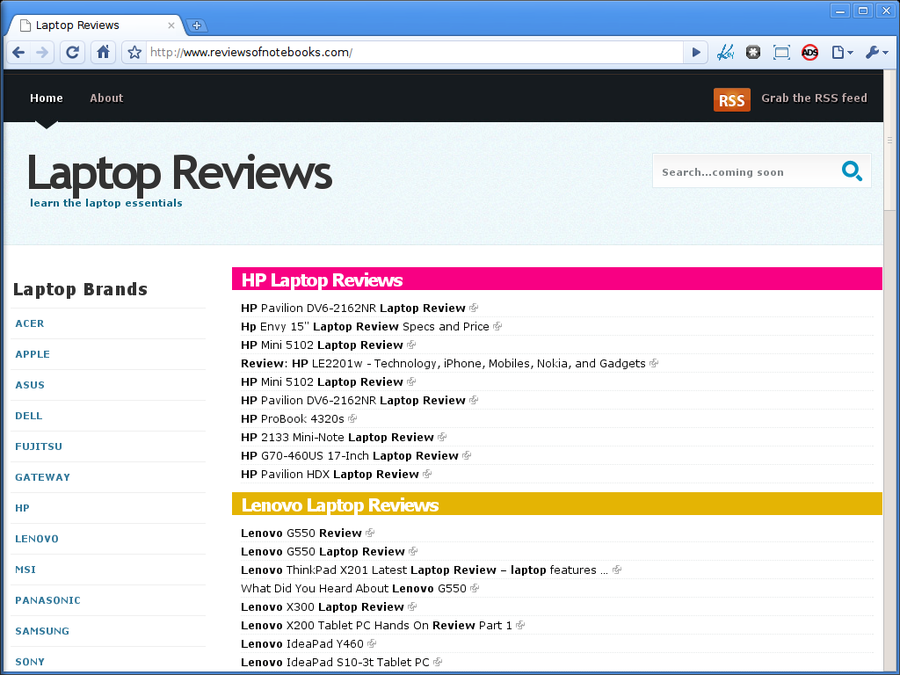Image resolution: width=900 pixels, height=675 pixels.
Task: Click the yellow Lenovo Laptop Reviews heading
Action: pyautogui.click(x=340, y=505)
